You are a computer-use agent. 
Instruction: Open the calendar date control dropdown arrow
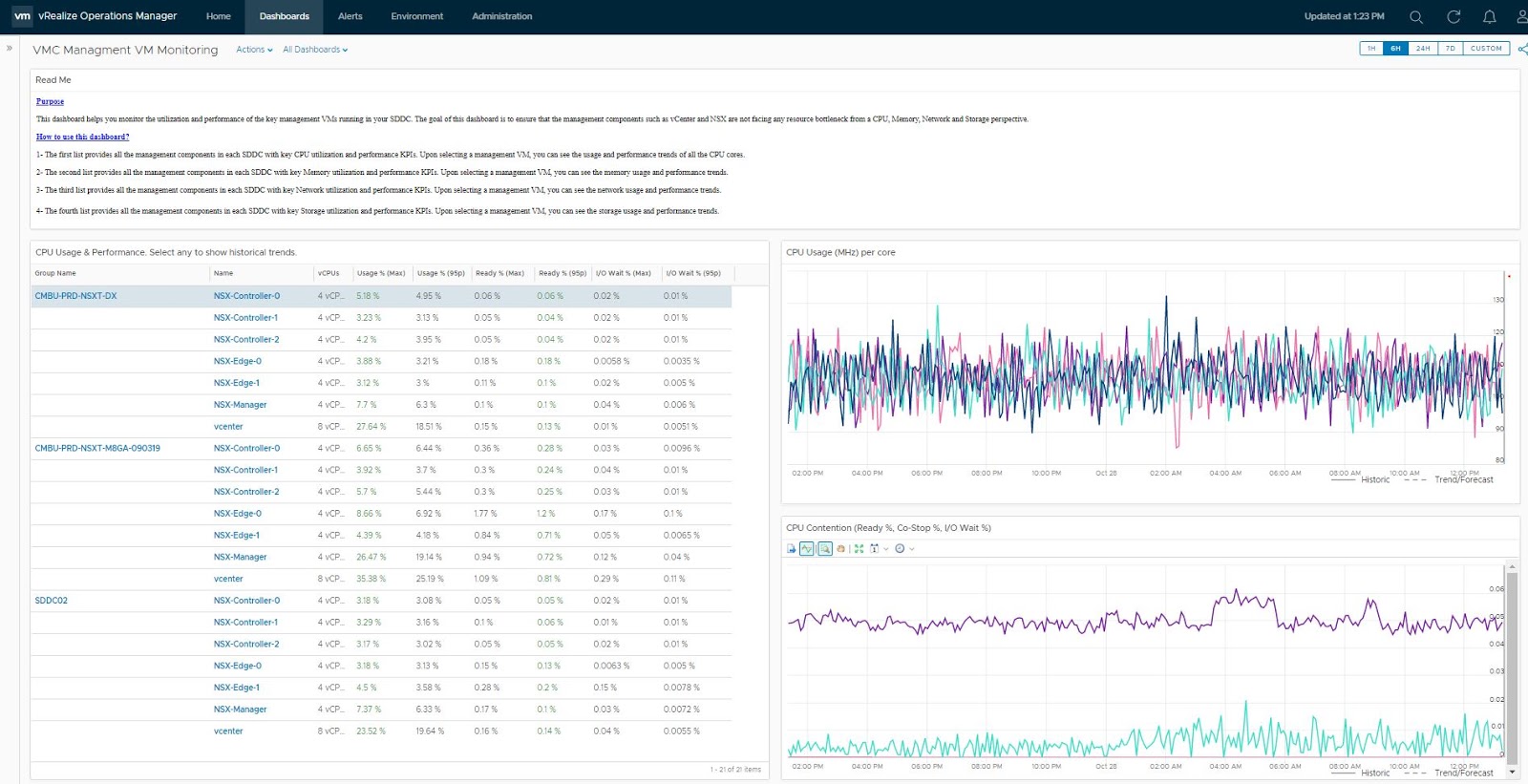pos(886,549)
